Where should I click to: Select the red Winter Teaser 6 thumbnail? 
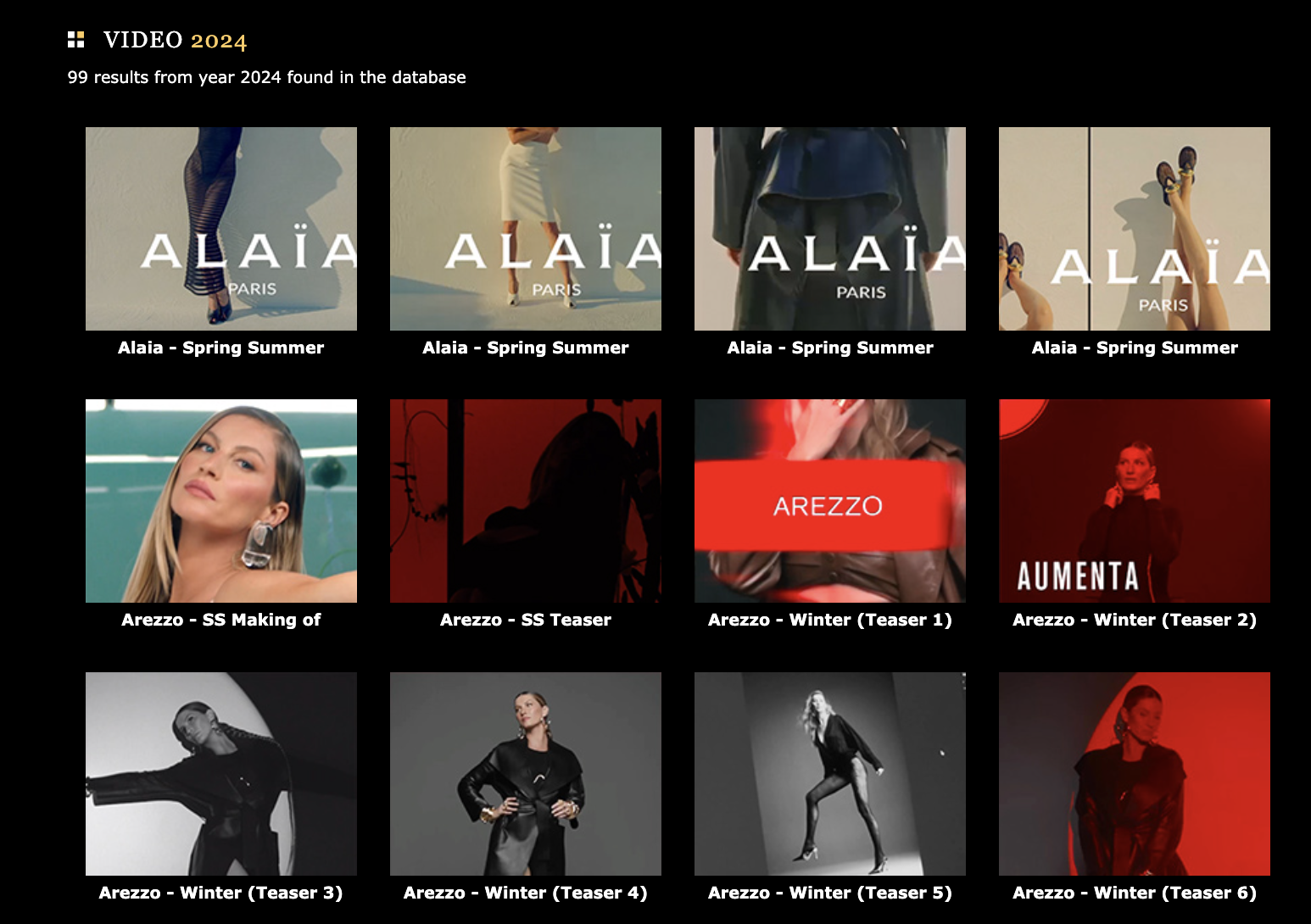point(1135,774)
